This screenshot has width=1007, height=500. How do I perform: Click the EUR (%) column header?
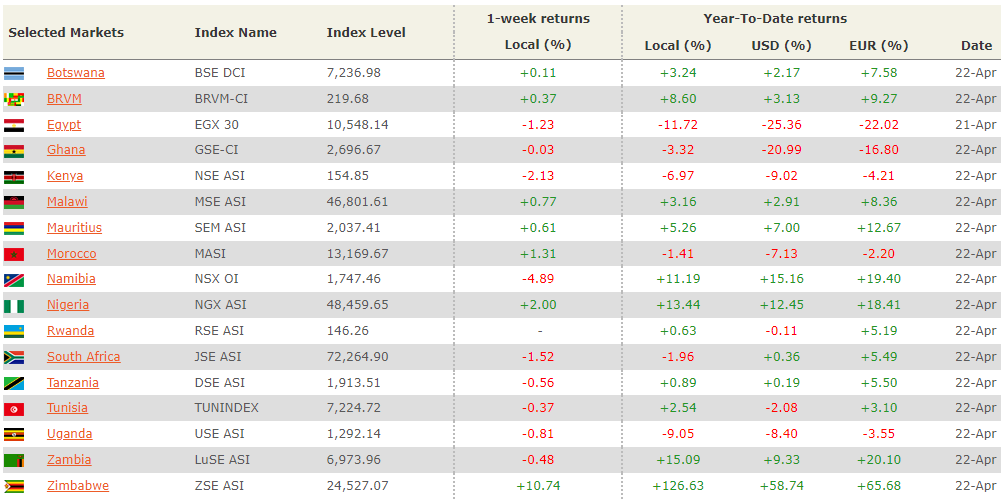(879, 46)
